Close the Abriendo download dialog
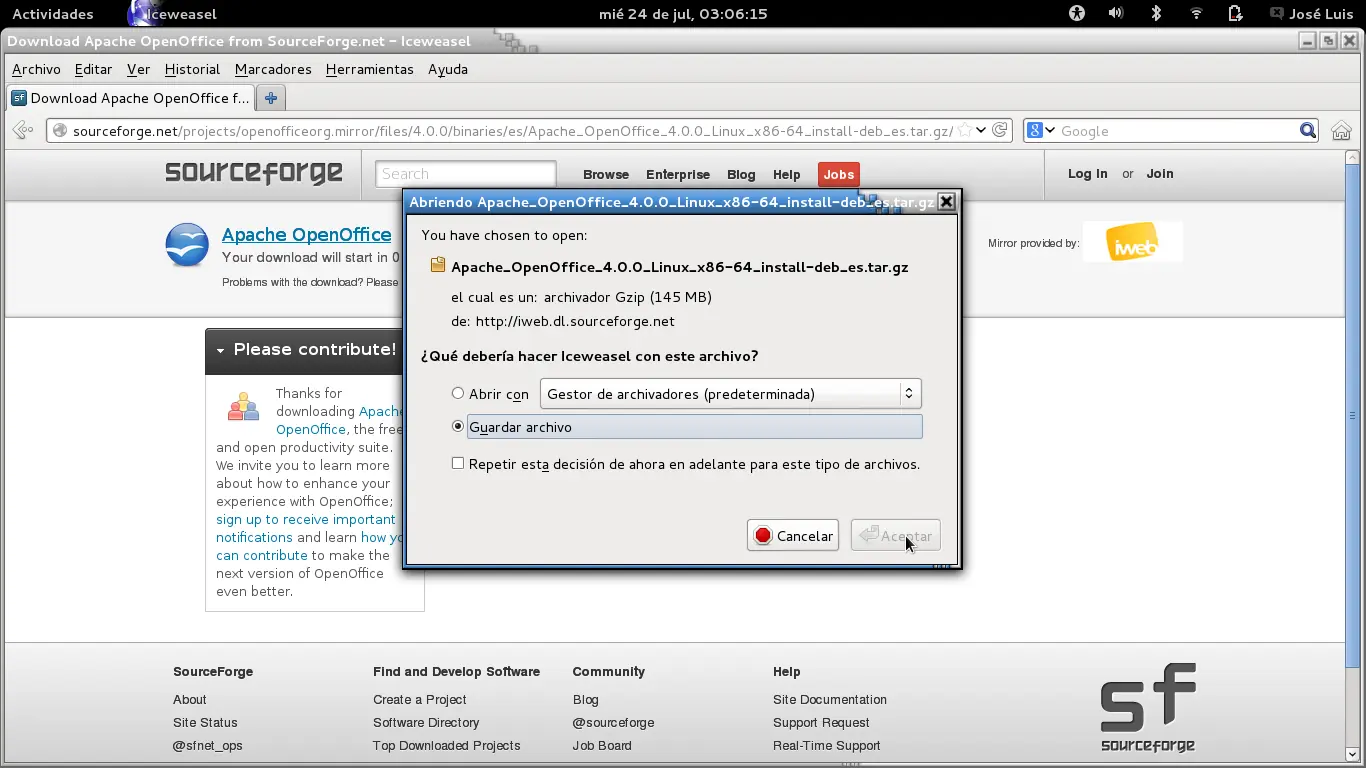The width and height of the screenshot is (1366, 768). [x=946, y=201]
